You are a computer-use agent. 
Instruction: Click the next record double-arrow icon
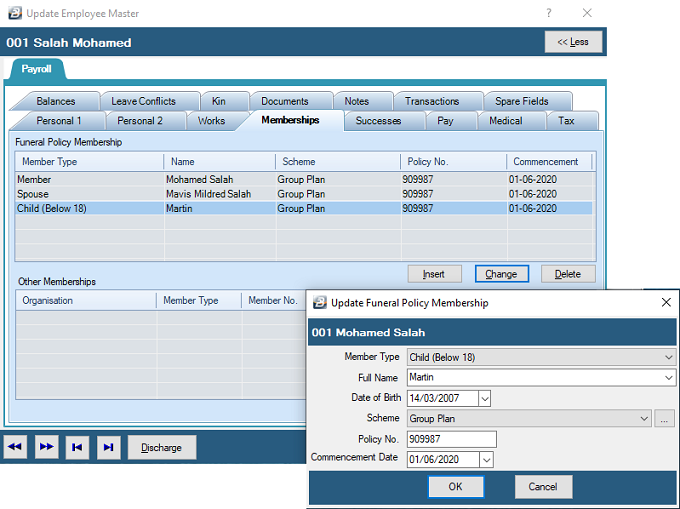point(46,447)
